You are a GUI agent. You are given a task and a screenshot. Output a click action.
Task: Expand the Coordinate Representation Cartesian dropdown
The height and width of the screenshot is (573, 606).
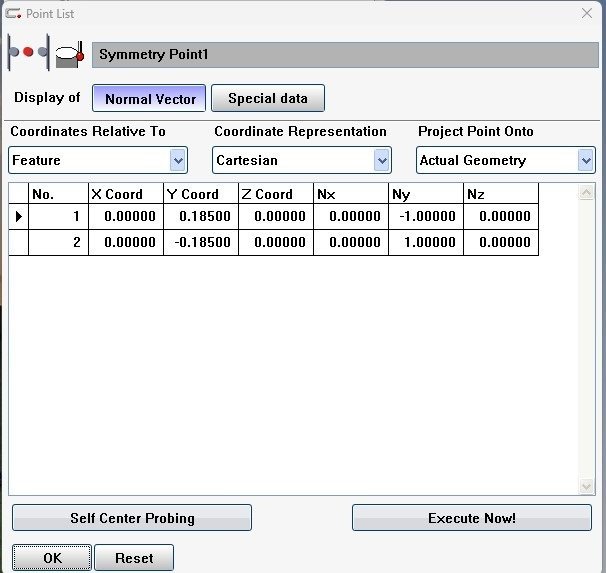[381, 160]
